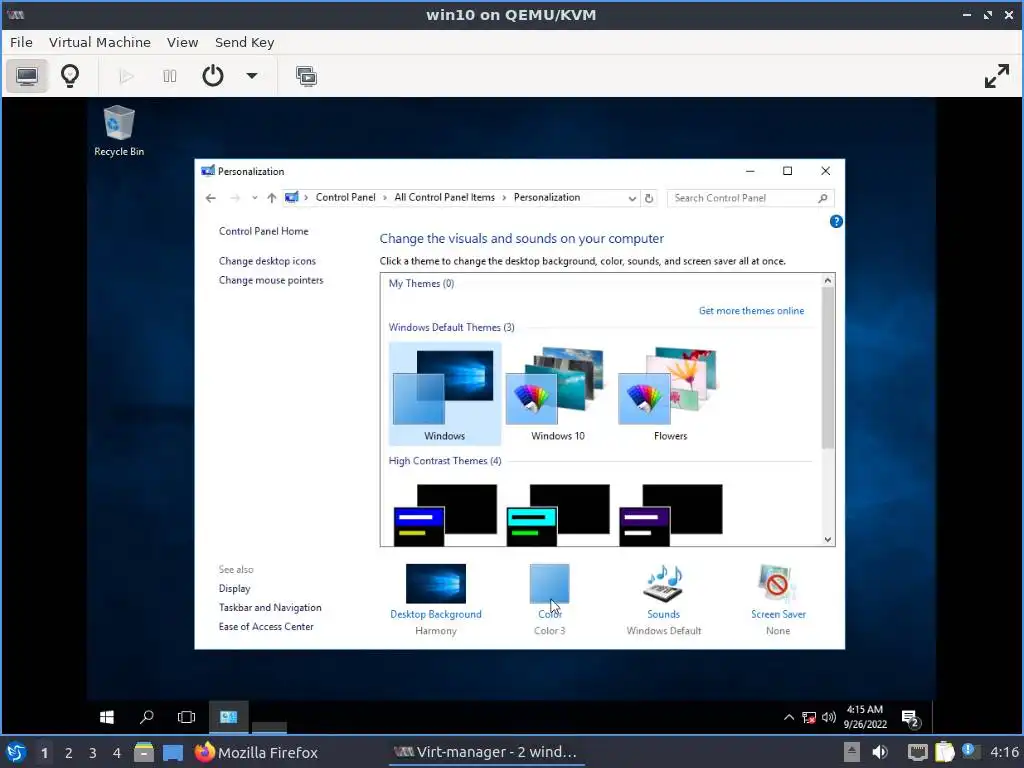Show hidden tray icons chevron
Image resolution: width=1024 pixels, height=768 pixels.
pos(788,717)
